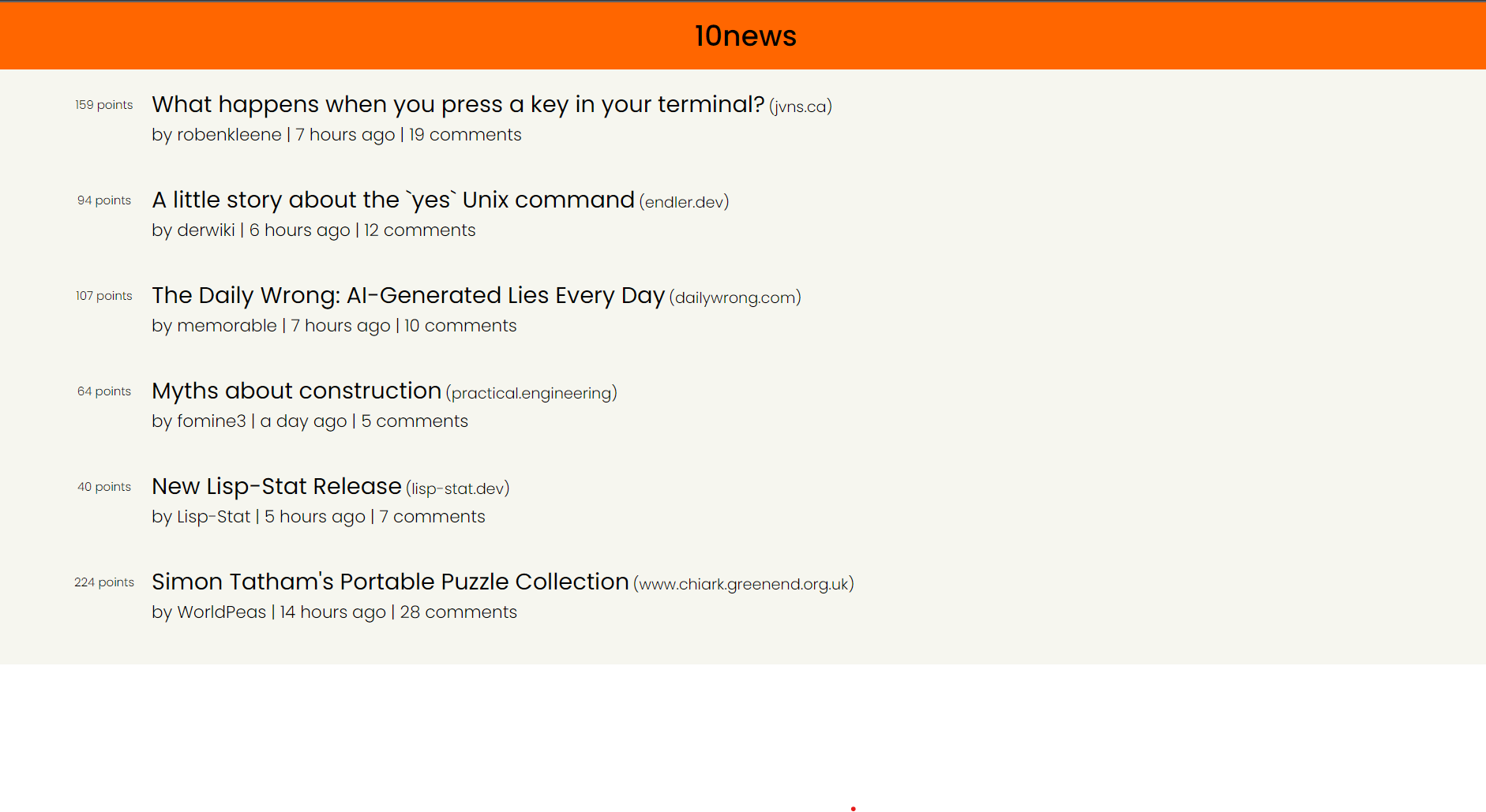
Task: Open 7 comments on Lisp-Stat story
Action: coord(432,517)
